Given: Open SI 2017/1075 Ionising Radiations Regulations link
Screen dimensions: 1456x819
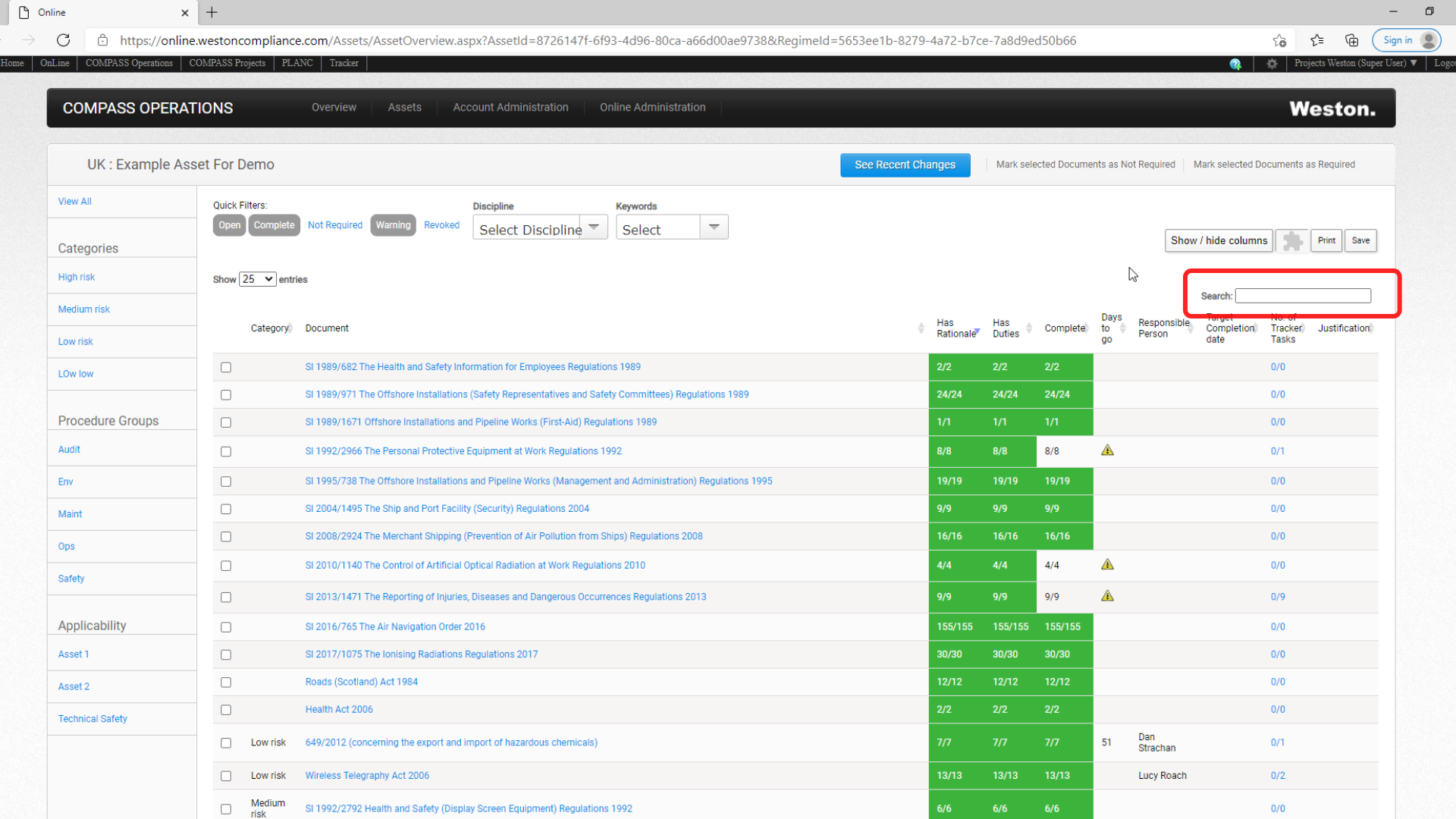Looking at the screenshot, I should [x=421, y=654].
